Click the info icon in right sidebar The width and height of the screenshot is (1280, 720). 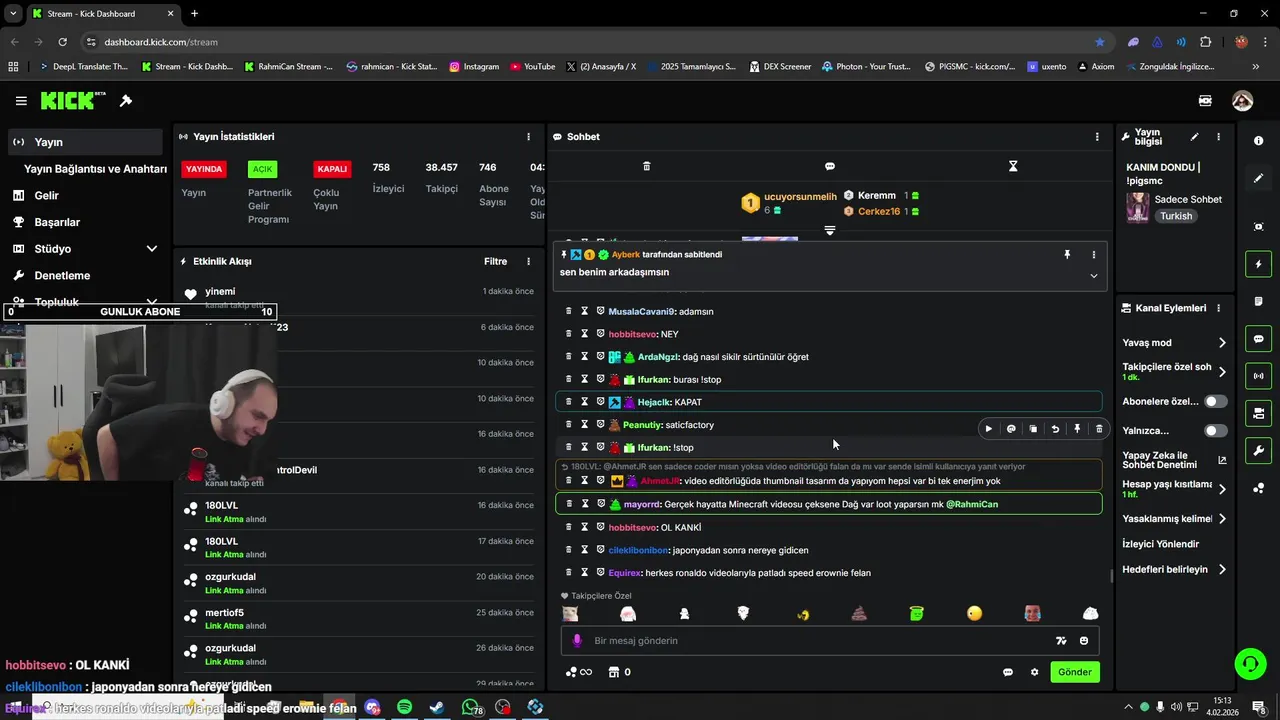click(x=1258, y=141)
